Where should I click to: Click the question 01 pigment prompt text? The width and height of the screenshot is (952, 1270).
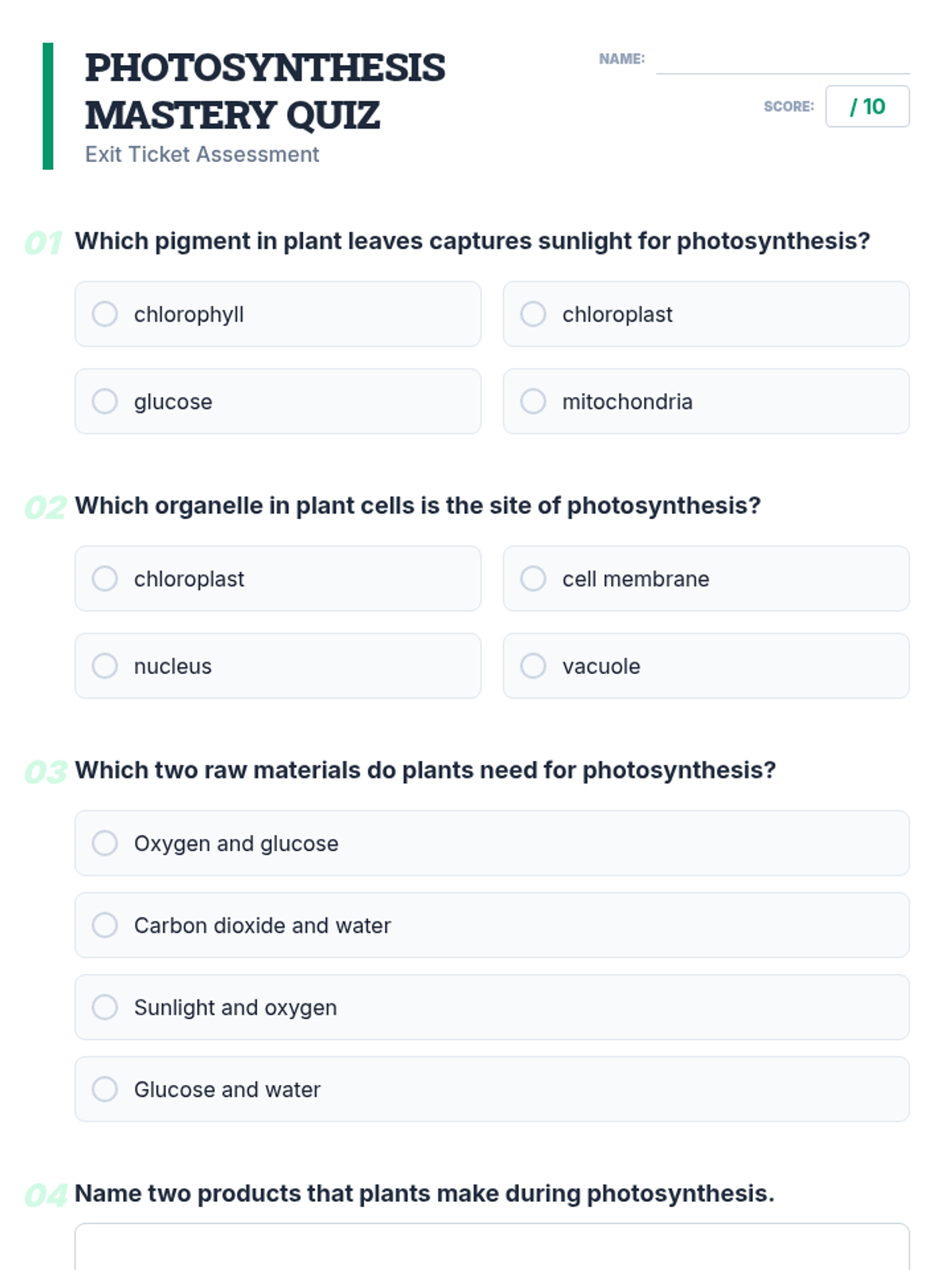click(472, 241)
